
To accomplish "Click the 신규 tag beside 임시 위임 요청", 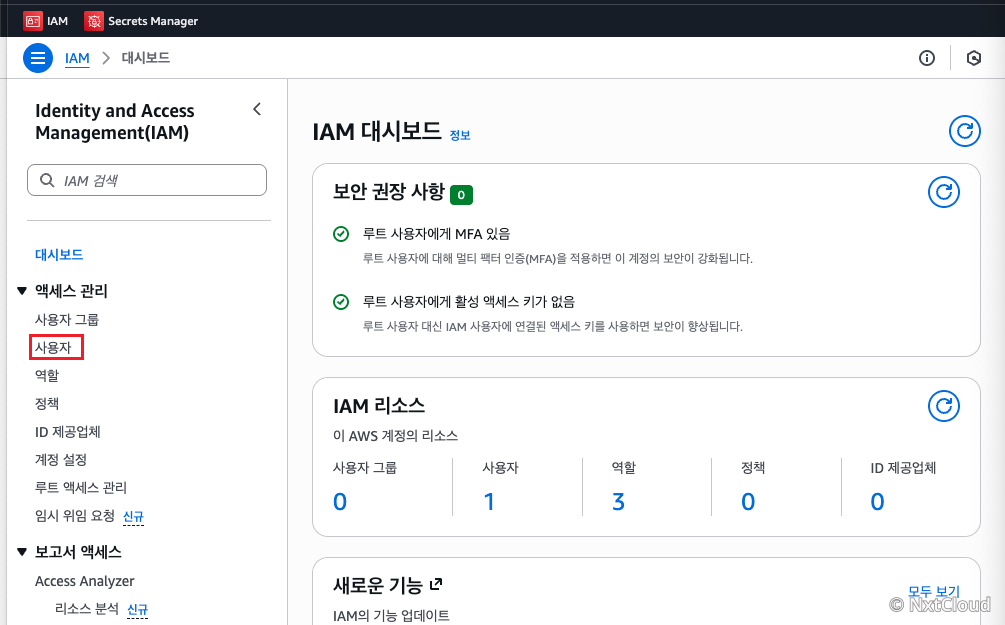I will tap(133, 517).
